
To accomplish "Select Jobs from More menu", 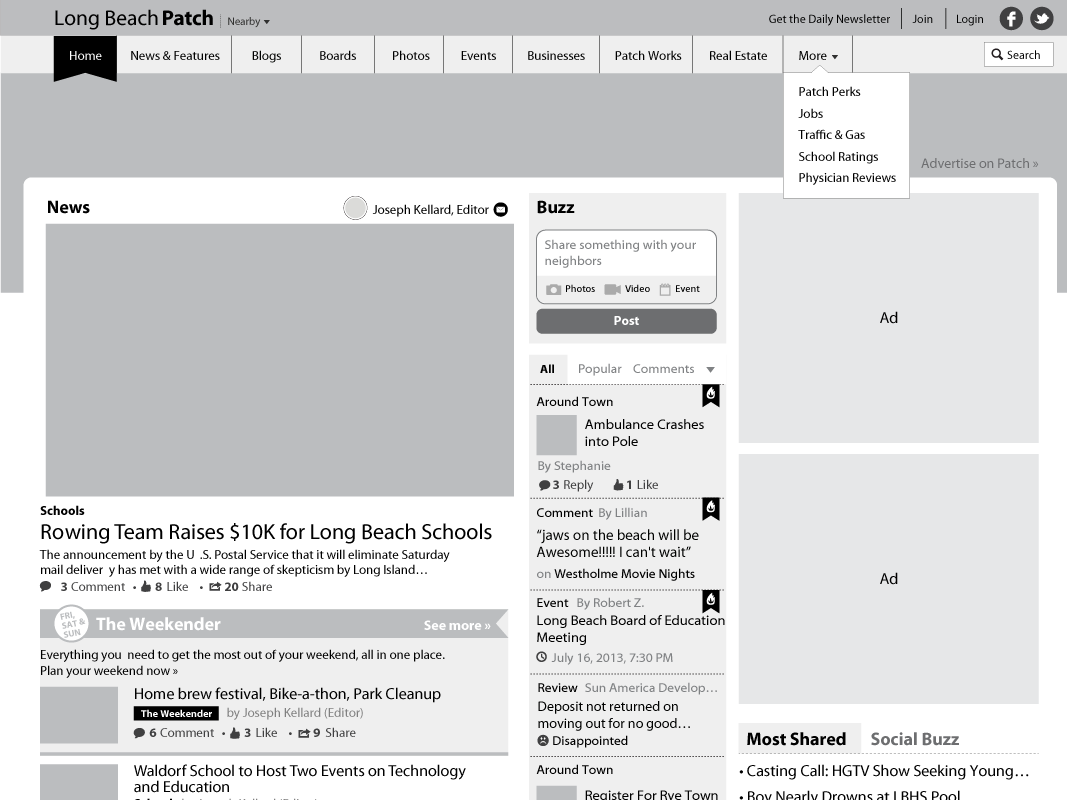I will [810, 114].
